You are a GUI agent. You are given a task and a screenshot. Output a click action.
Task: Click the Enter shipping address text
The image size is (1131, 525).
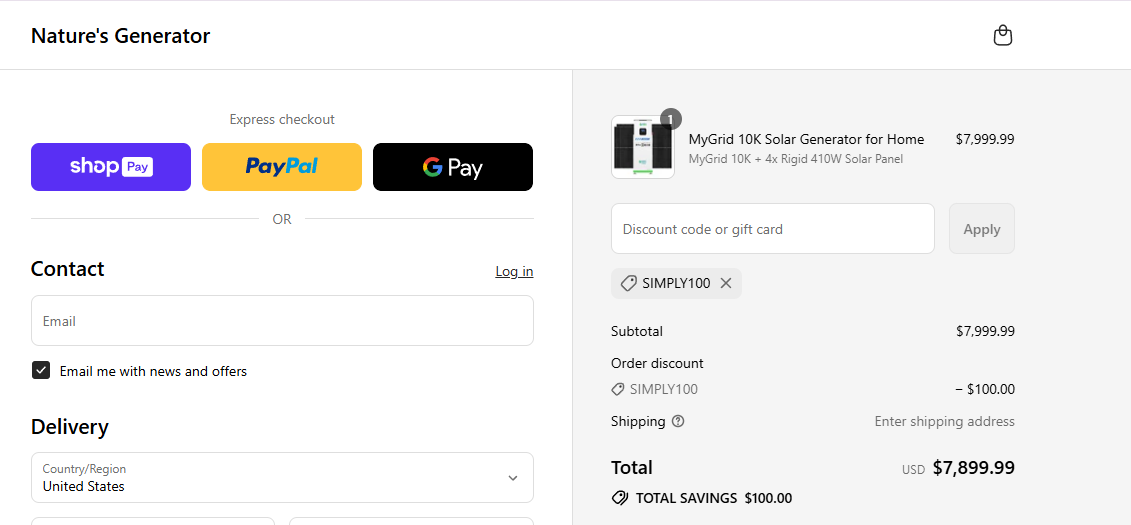point(945,421)
